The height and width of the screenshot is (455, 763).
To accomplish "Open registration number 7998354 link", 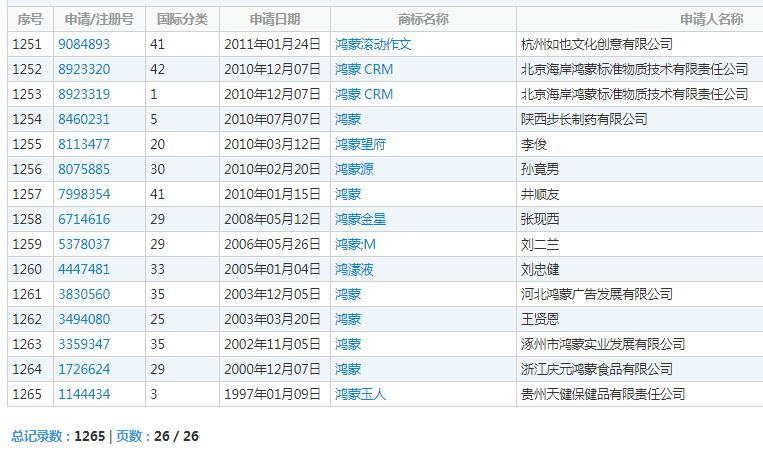I will click(84, 194).
